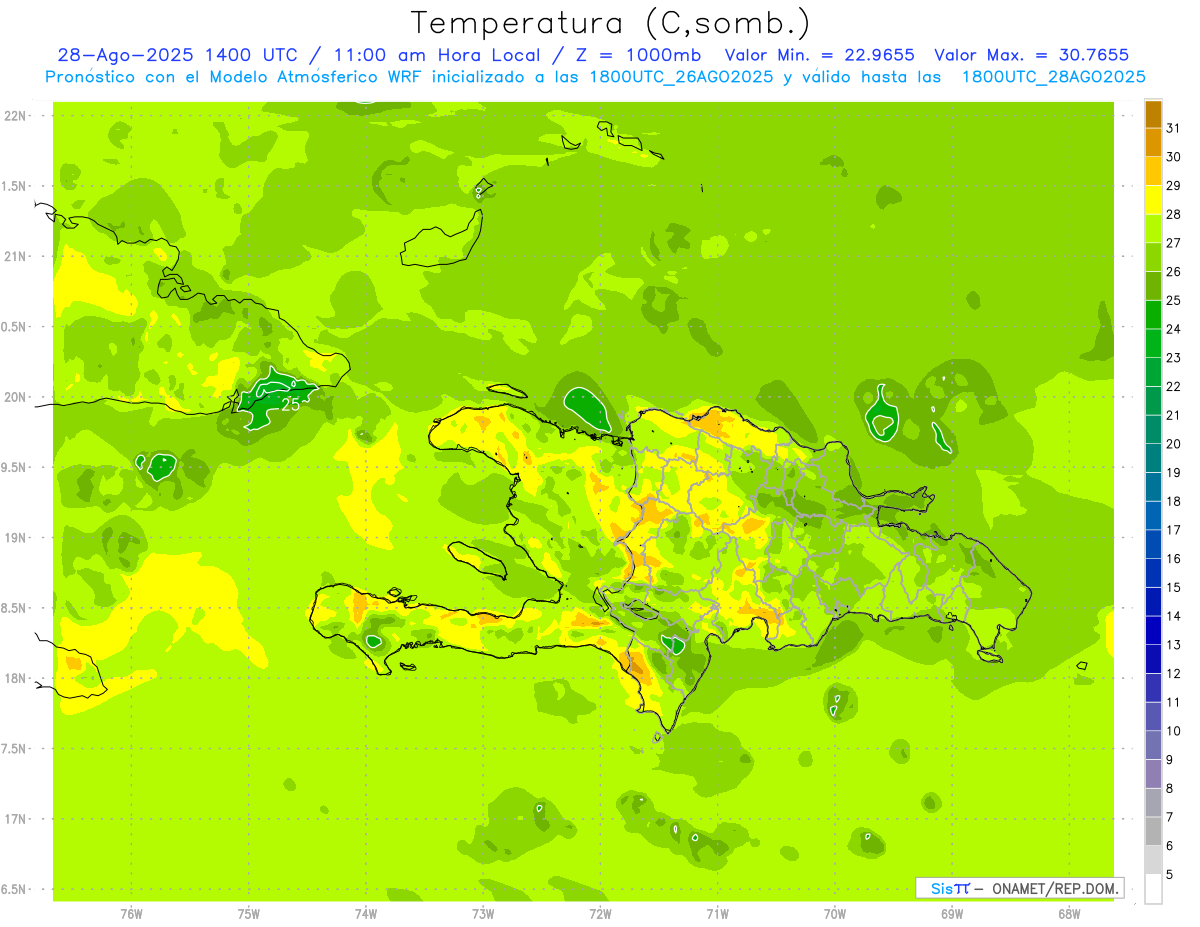Click the legend value '10'
Image resolution: width=1200 pixels, height=927 pixels.
click(1174, 731)
